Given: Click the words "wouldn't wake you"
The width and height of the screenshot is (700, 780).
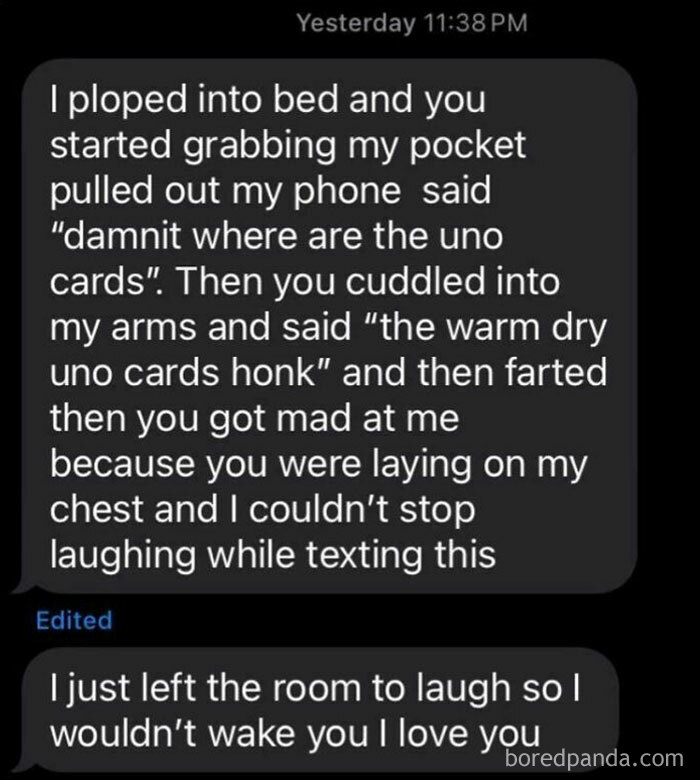Looking at the screenshot, I should (x=209, y=734).
